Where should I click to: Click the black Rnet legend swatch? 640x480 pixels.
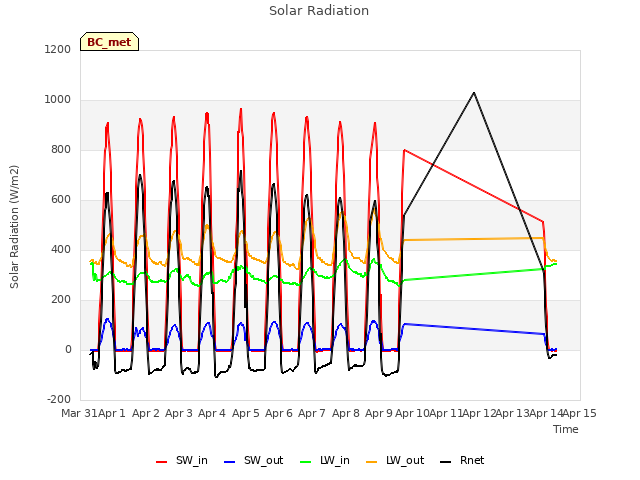pos(446,462)
